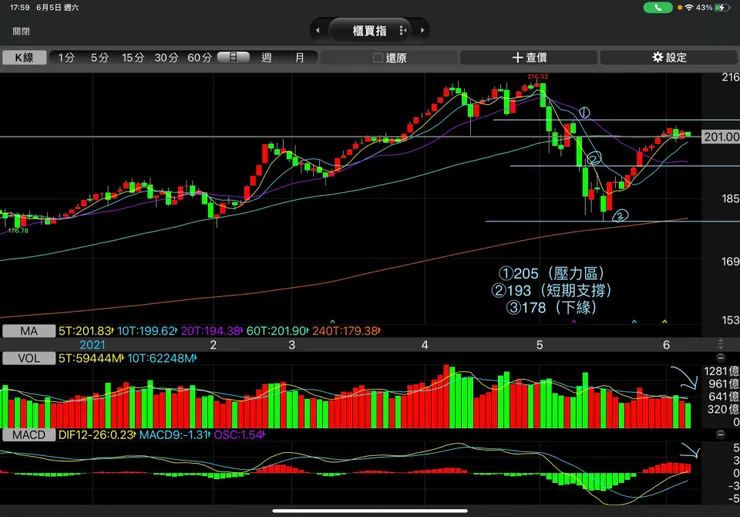The height and width of the screenshot is (517, 740).
Task: Switch to 60分 timeframe
Action: 200,58
